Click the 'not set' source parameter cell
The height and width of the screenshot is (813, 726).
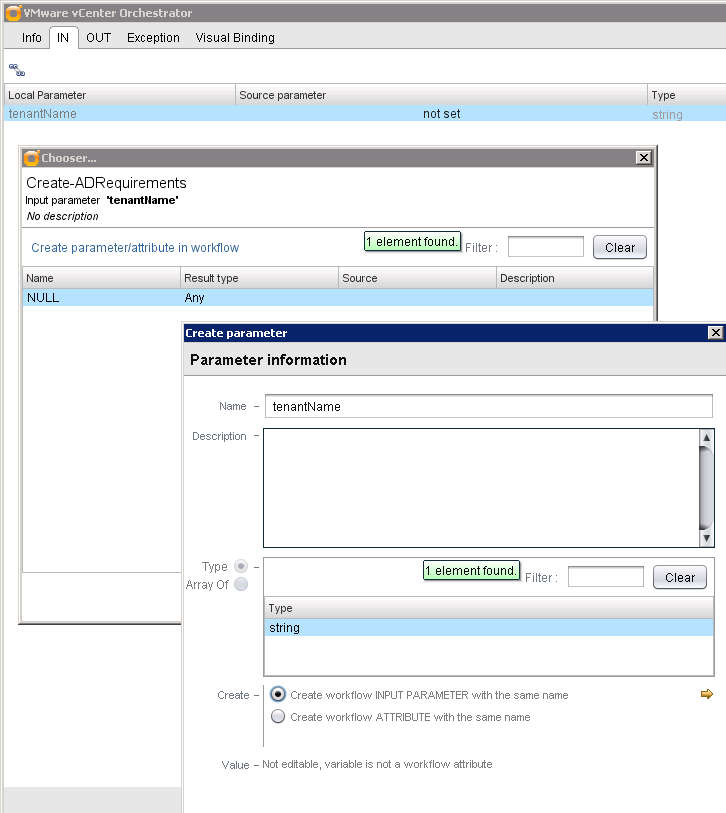pos(441,114)
